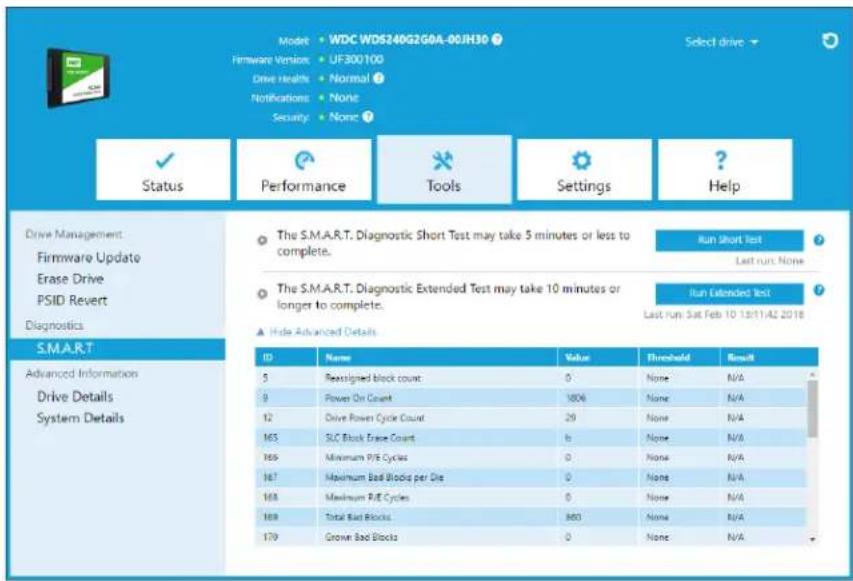Click the WD Green SSD drive image
The image size is (853, 581).
(78, 78)
